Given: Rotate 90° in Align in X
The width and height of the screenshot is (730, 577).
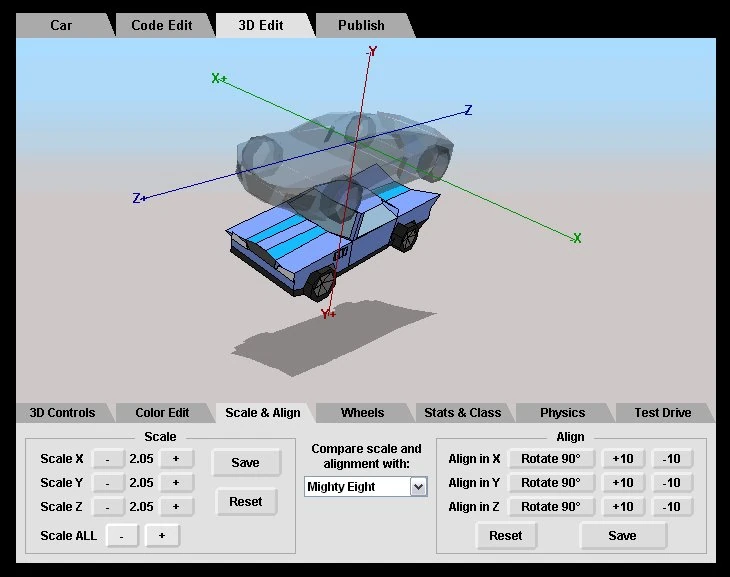Looking at the screenshot, I should pos(551,459).
